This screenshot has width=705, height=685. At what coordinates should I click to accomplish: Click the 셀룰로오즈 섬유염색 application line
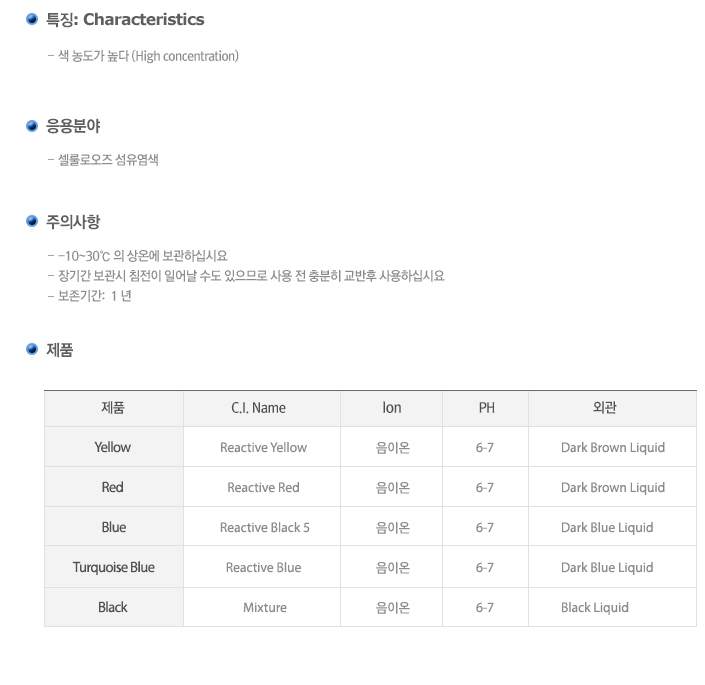point(103,160)
